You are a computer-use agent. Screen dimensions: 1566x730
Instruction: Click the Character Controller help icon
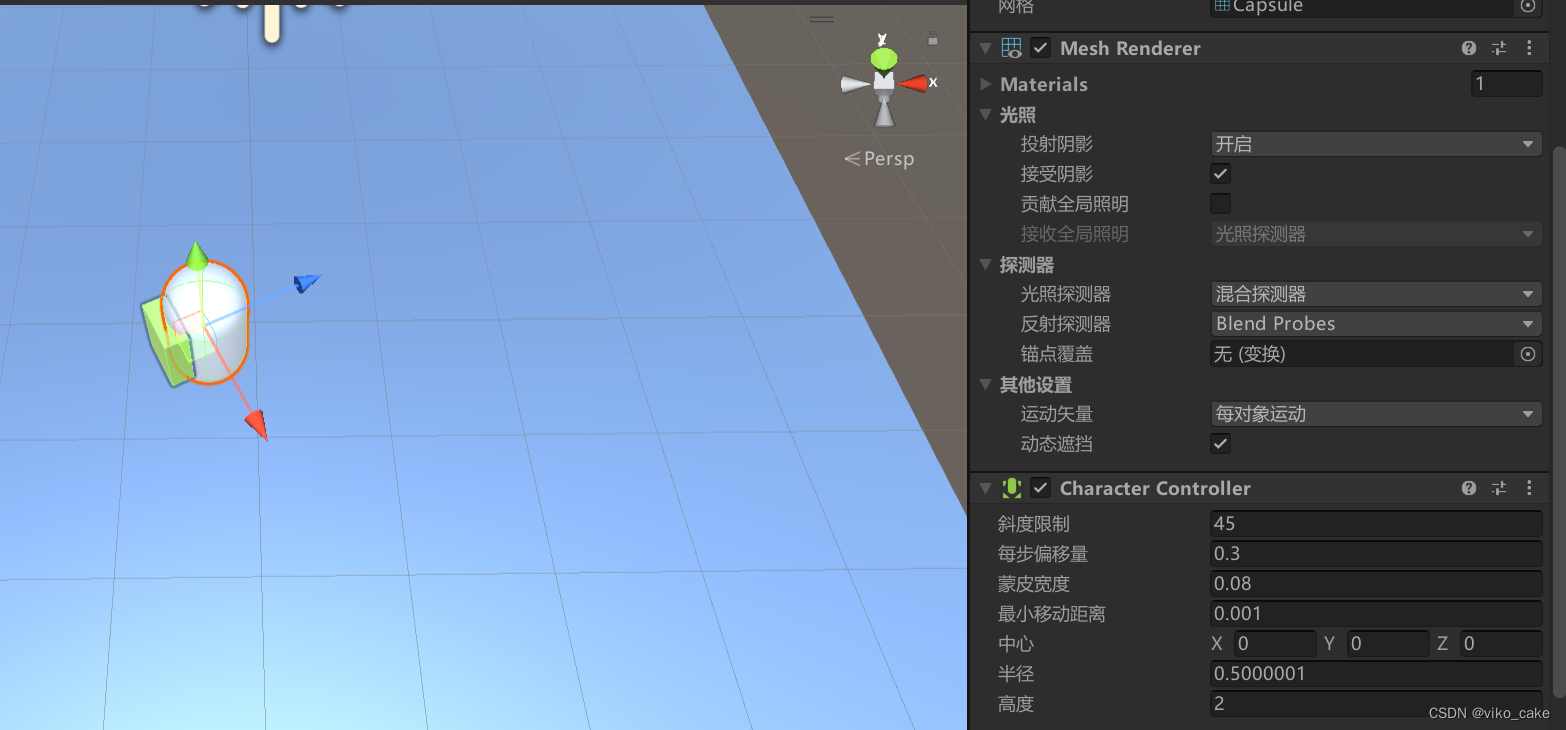click(x=1468, y=488)
